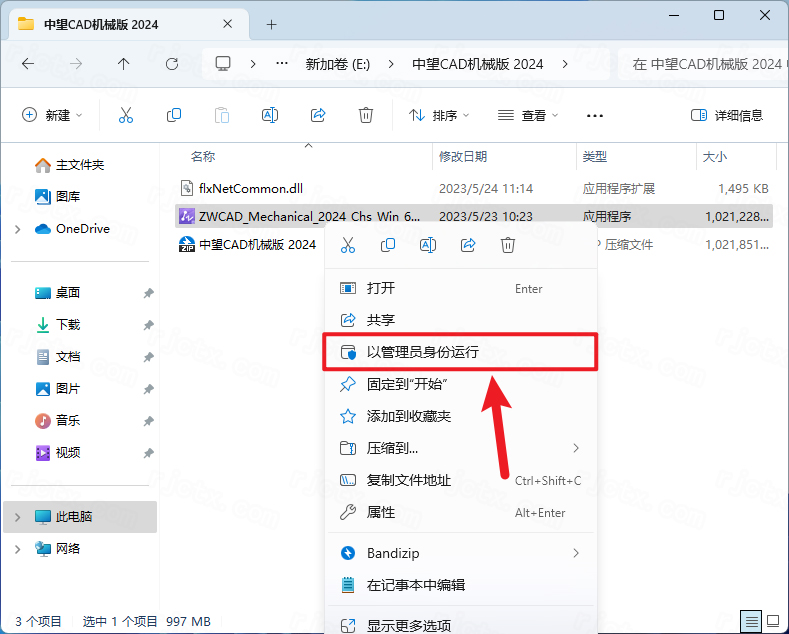Open 下载 folder in sidebar

pos(68,325)
